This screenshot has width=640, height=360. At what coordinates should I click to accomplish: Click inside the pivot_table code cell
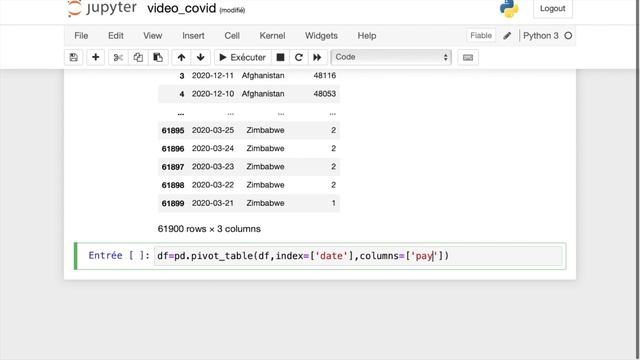[358, 256]
